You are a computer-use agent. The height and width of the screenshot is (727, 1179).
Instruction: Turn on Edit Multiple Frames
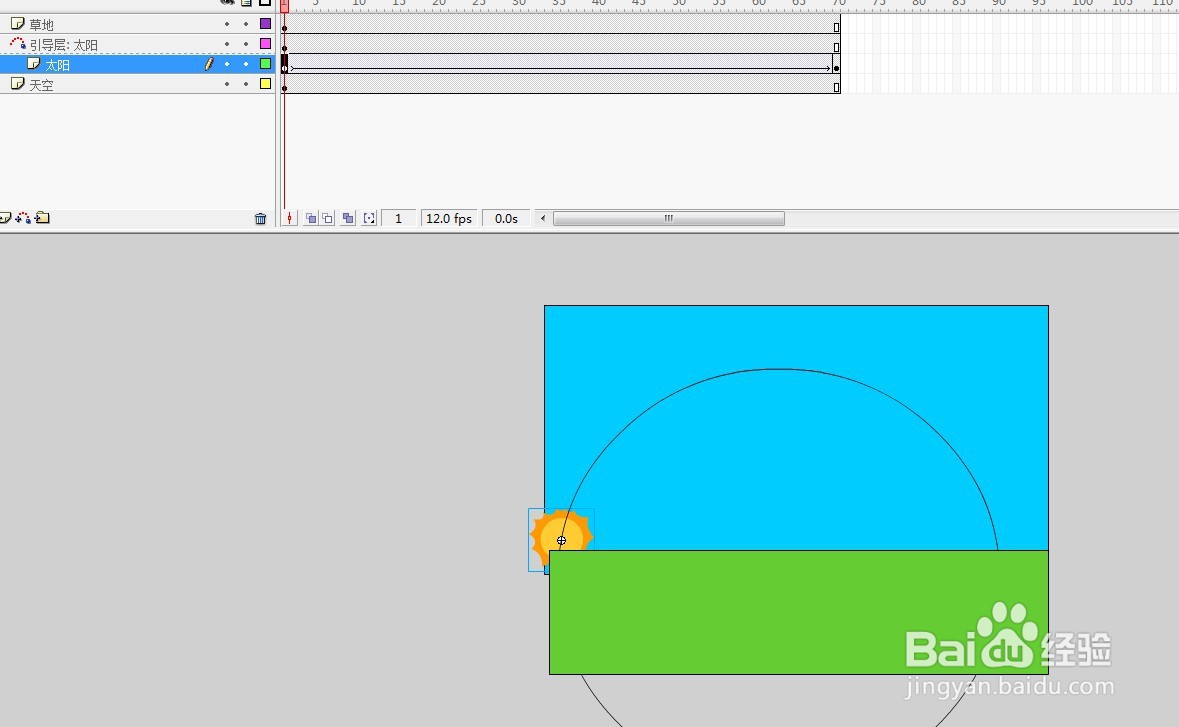(347, 218)
